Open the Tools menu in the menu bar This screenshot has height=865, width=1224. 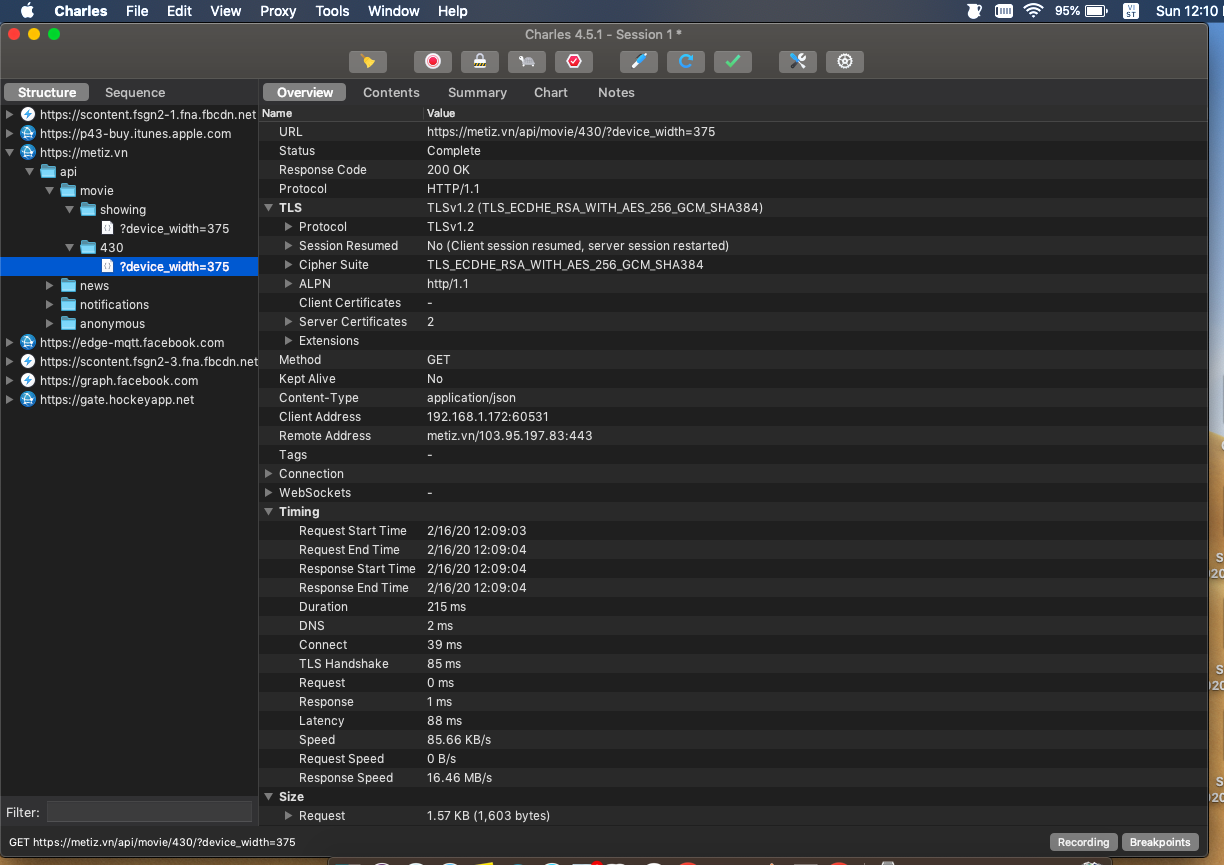332,11
